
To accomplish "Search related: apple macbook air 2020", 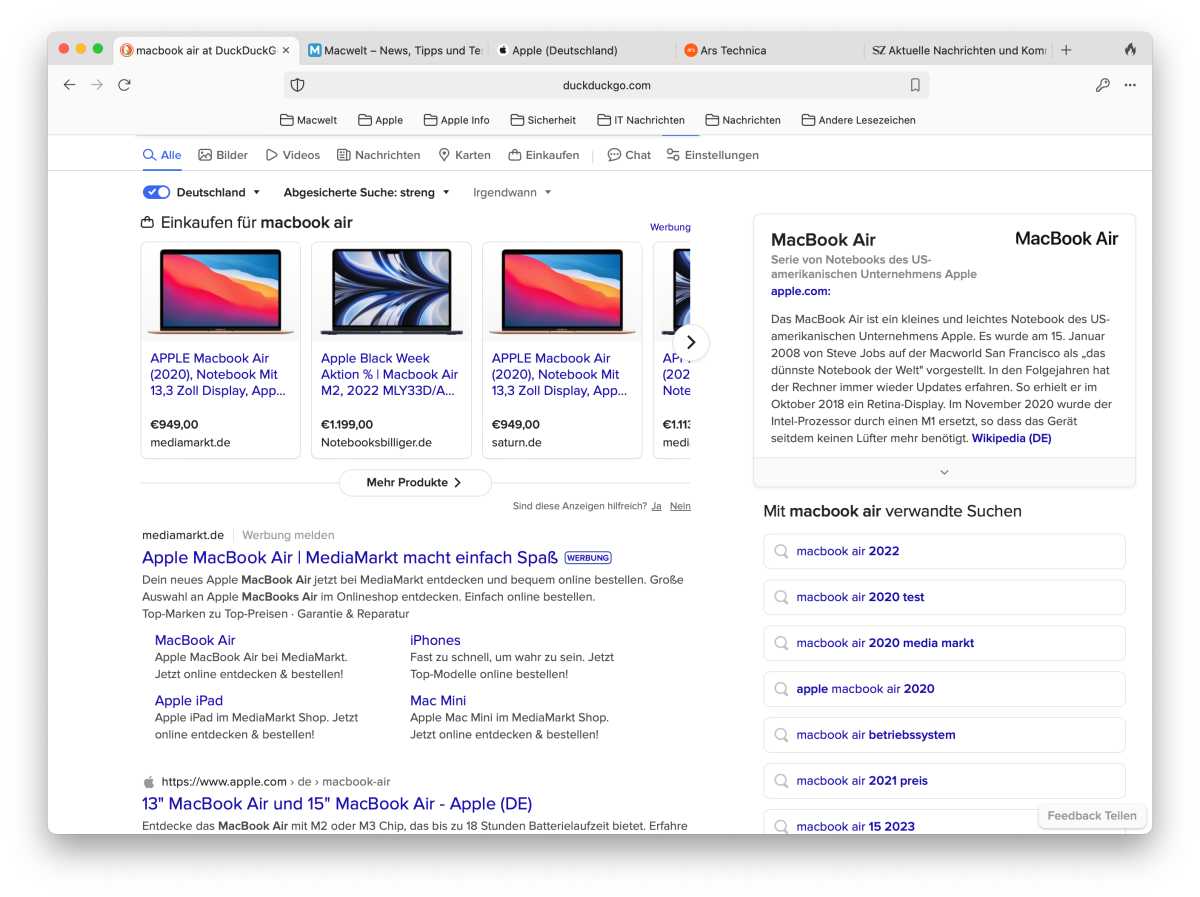I will [944, 689].
